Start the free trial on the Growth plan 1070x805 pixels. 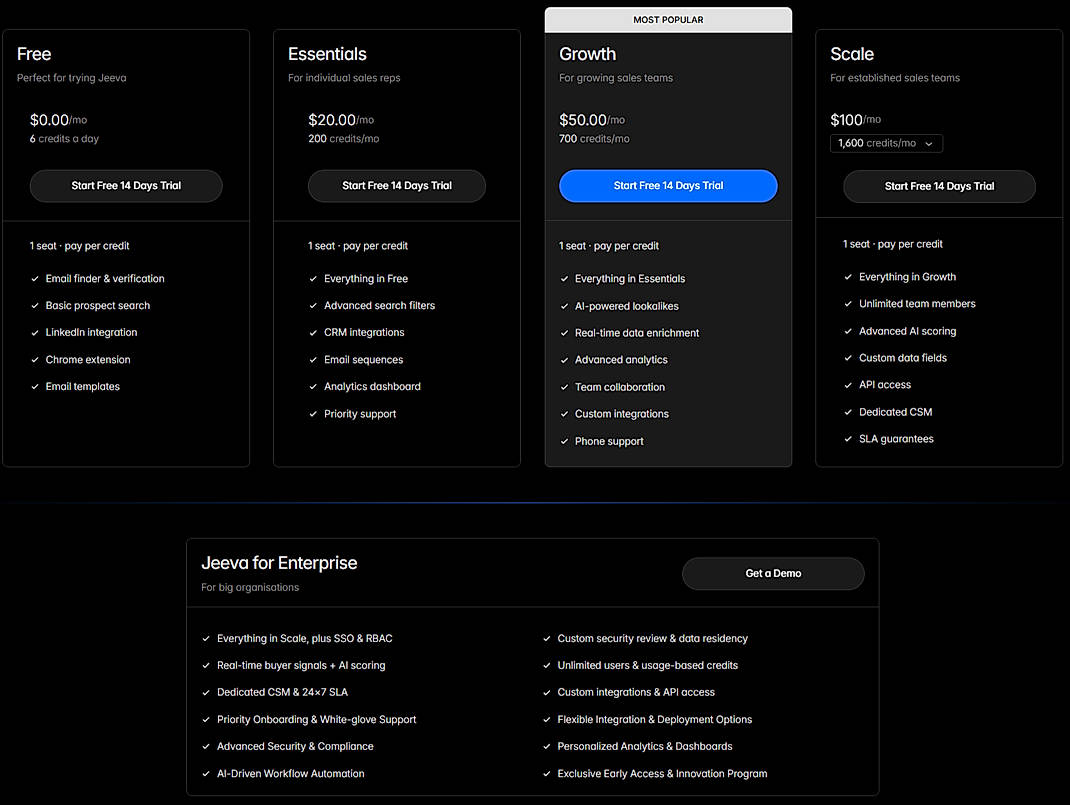point(668,186)
